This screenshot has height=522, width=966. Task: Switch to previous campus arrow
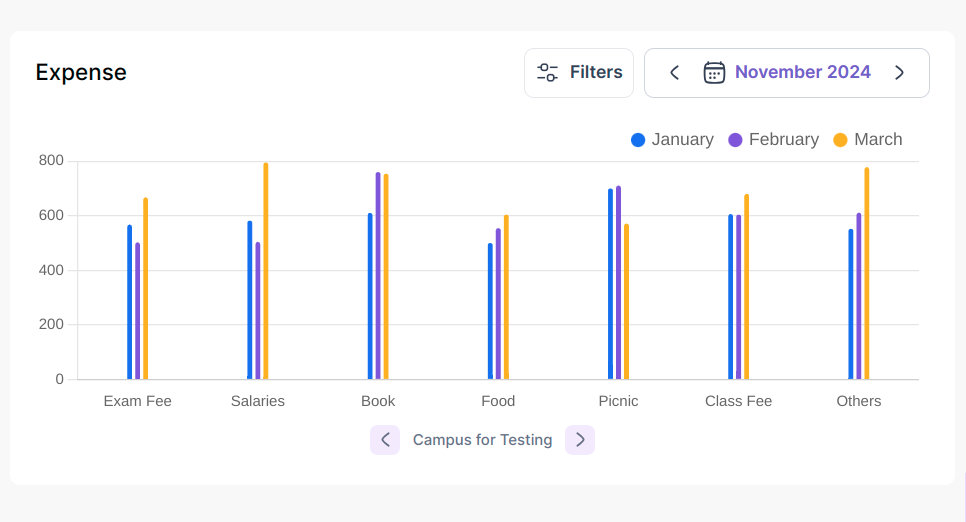385,440
